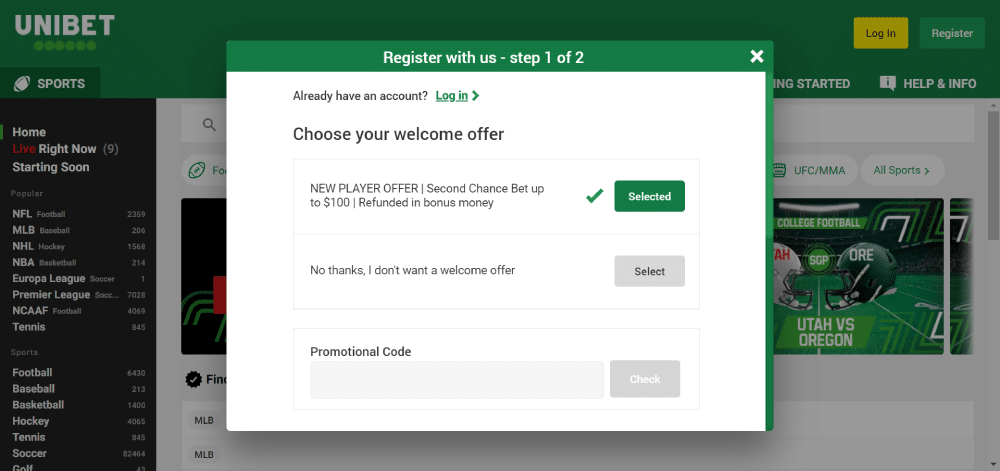Viewport: 1000px width, 471px height.
Task: Expand All Sports chevron chip
Action: (x=902, y=170)
